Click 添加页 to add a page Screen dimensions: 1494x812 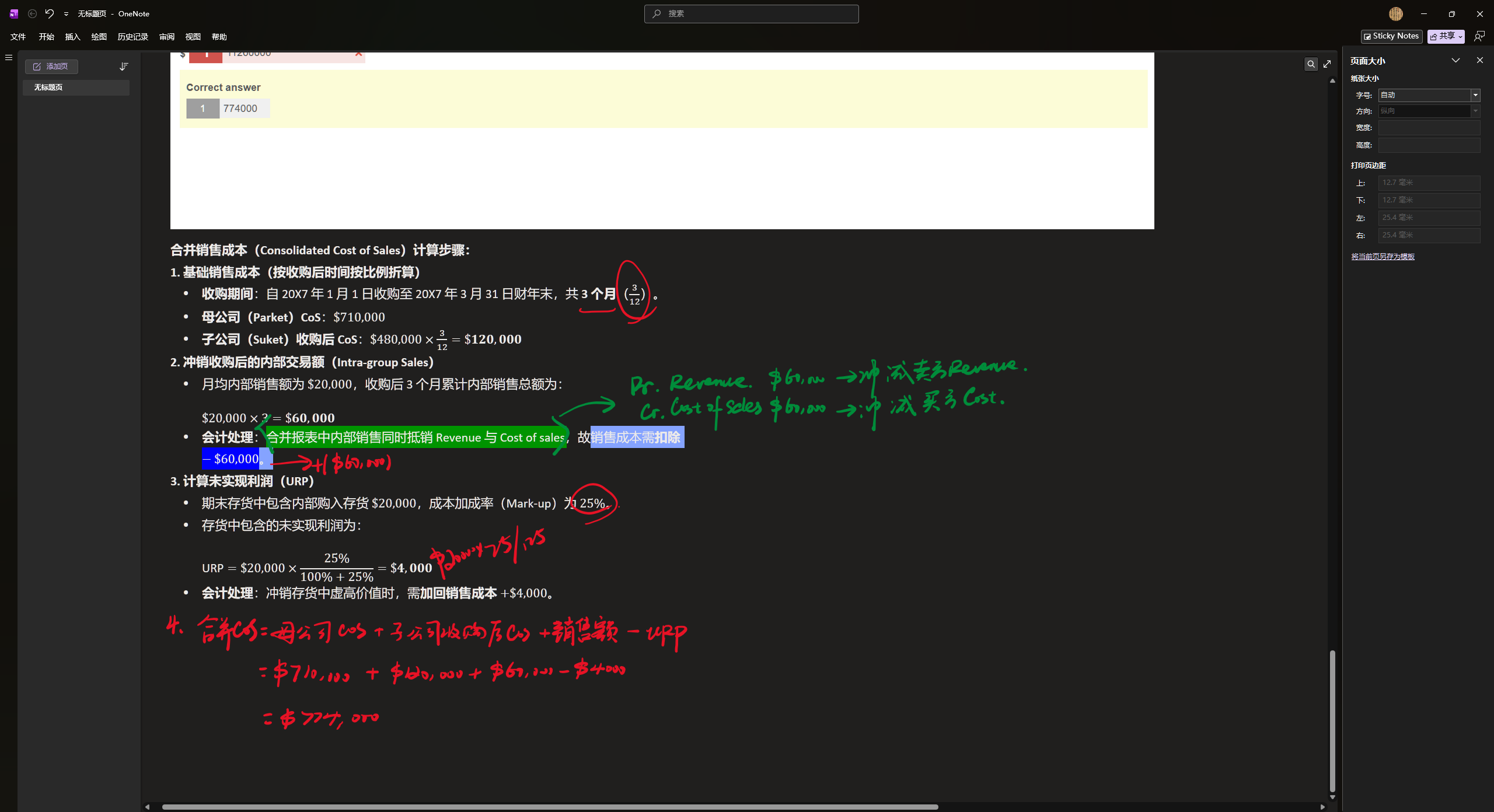tap(51, 66)
